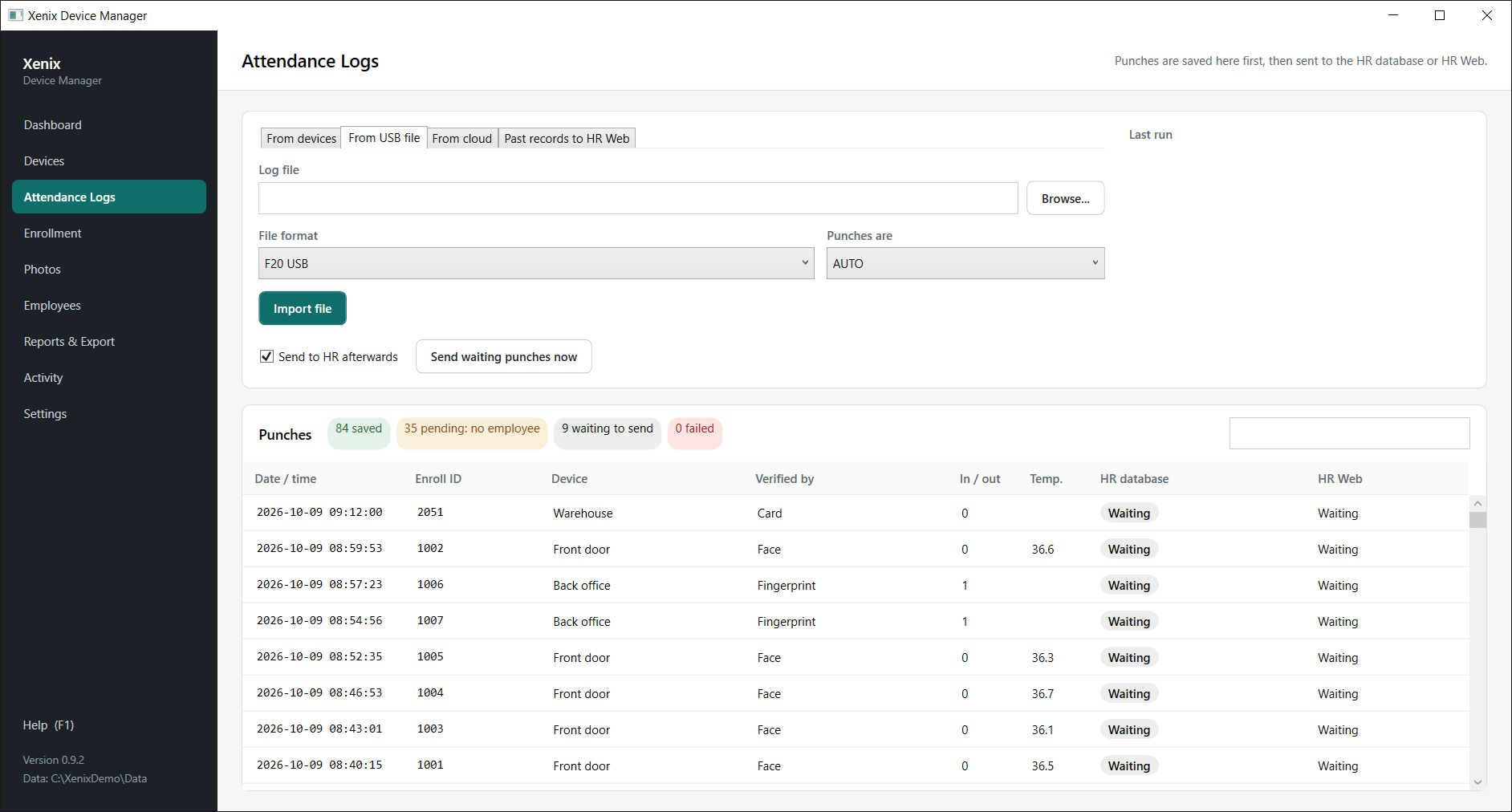Open Settings in the sidebar
Image resolution: width=1512 pixels, height=812 pixels.
(x=109, y=413)
